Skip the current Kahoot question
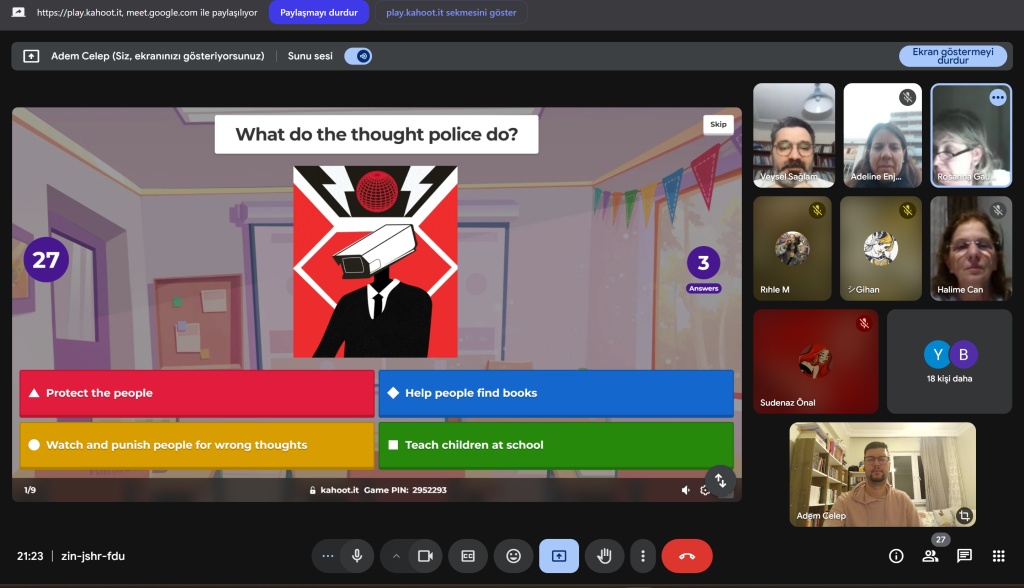Viewport: 1024px width, 588px height. (718, 124)
